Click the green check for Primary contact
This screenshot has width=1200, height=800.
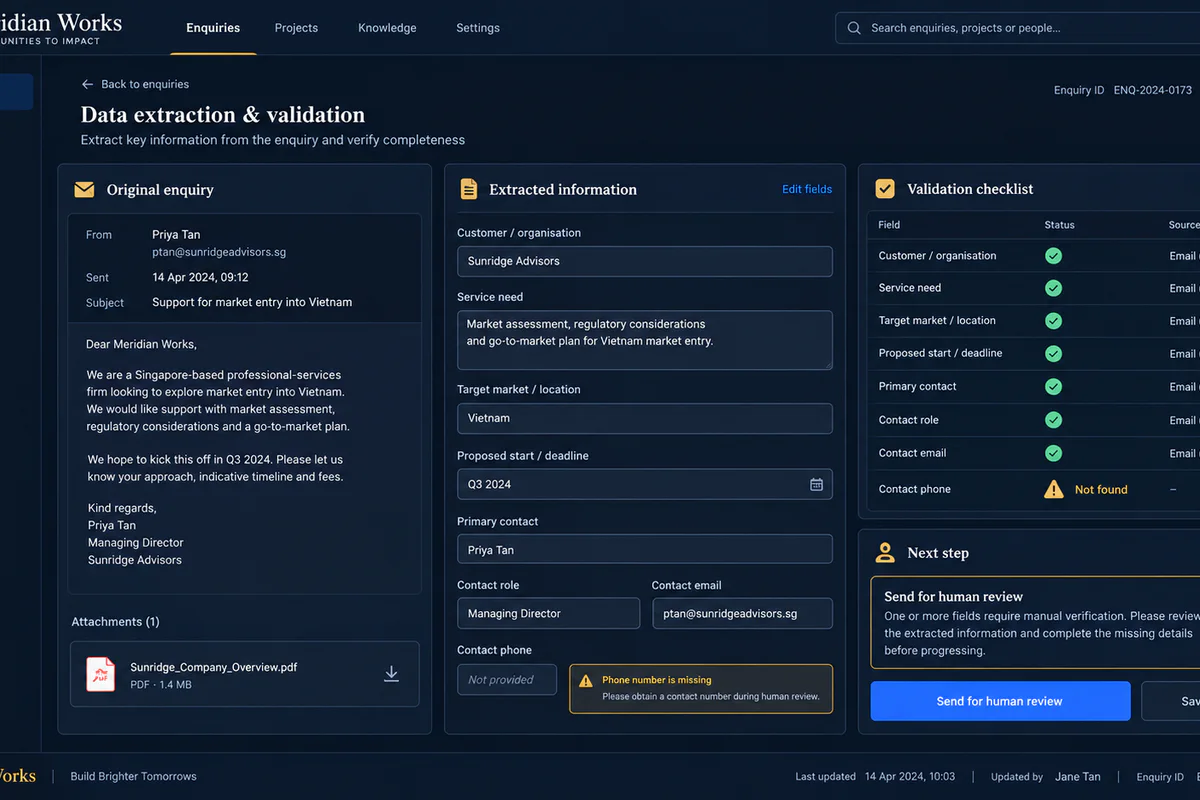(1053, 386)
